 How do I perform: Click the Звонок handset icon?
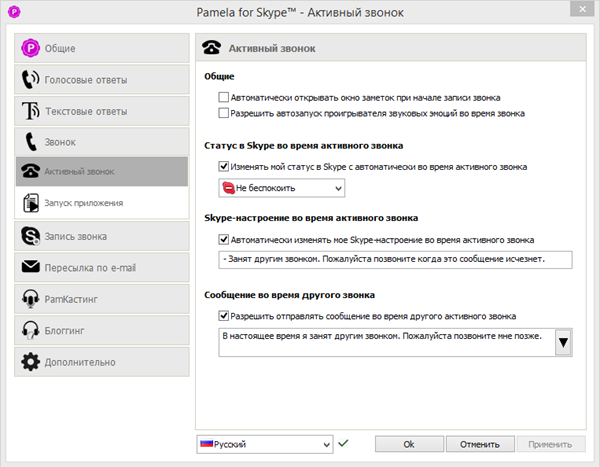pyautogui.click(x=31, y=142)
